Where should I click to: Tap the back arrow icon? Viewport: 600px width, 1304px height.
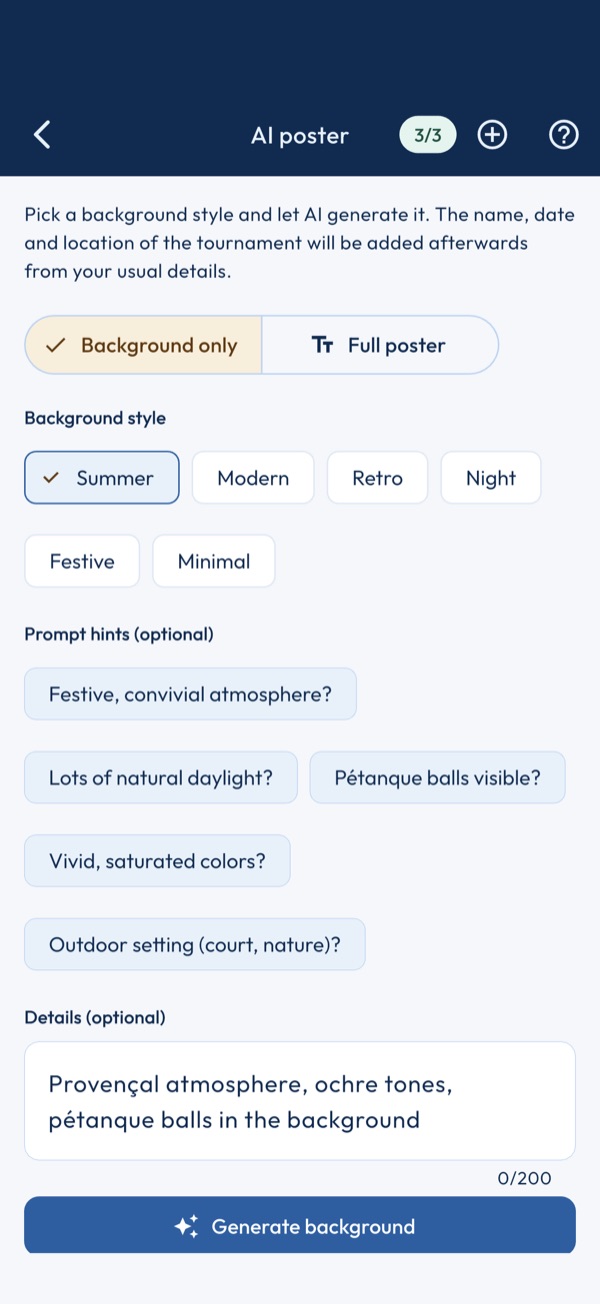pos(42,135)
